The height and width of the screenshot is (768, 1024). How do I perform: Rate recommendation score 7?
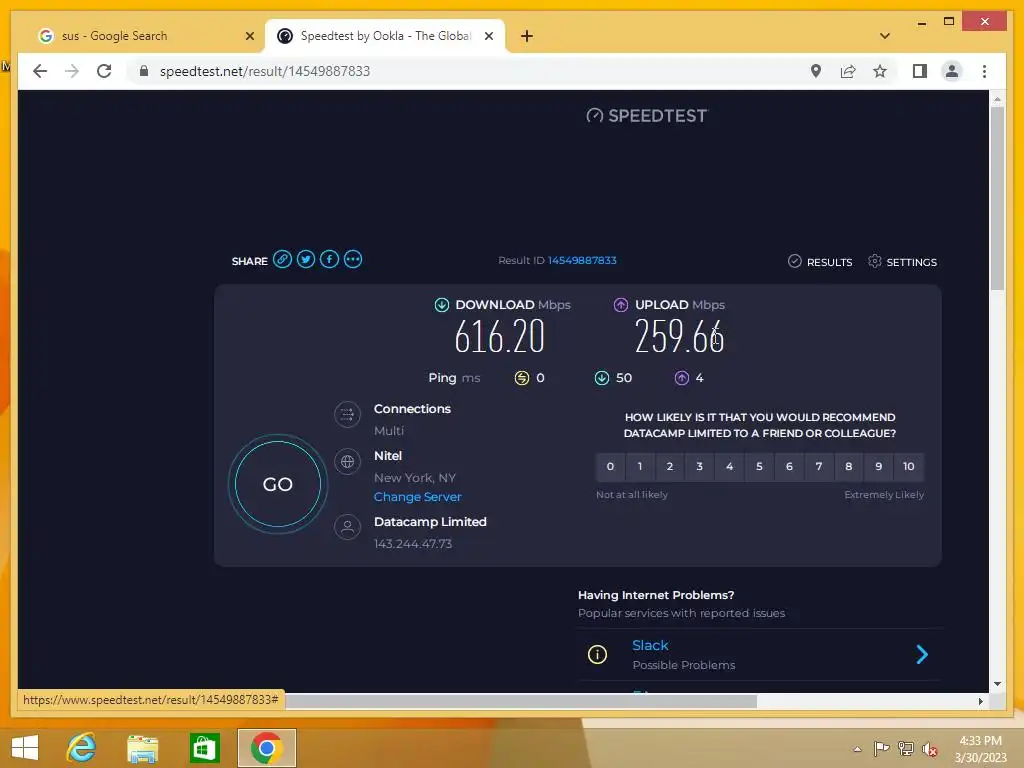pyautogui.click(x=819, y=466)
